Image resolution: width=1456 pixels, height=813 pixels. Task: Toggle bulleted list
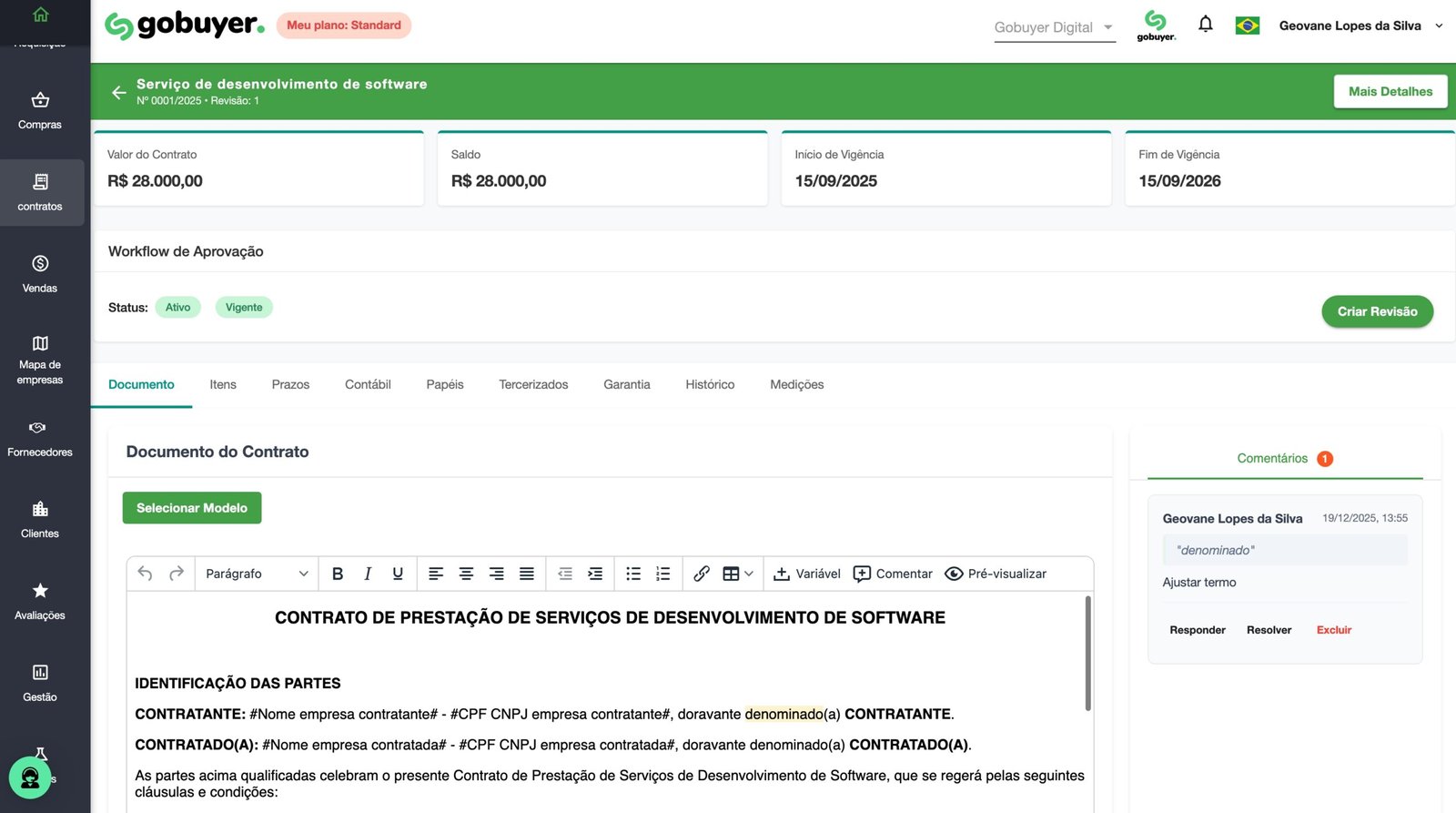pos(633,574)
